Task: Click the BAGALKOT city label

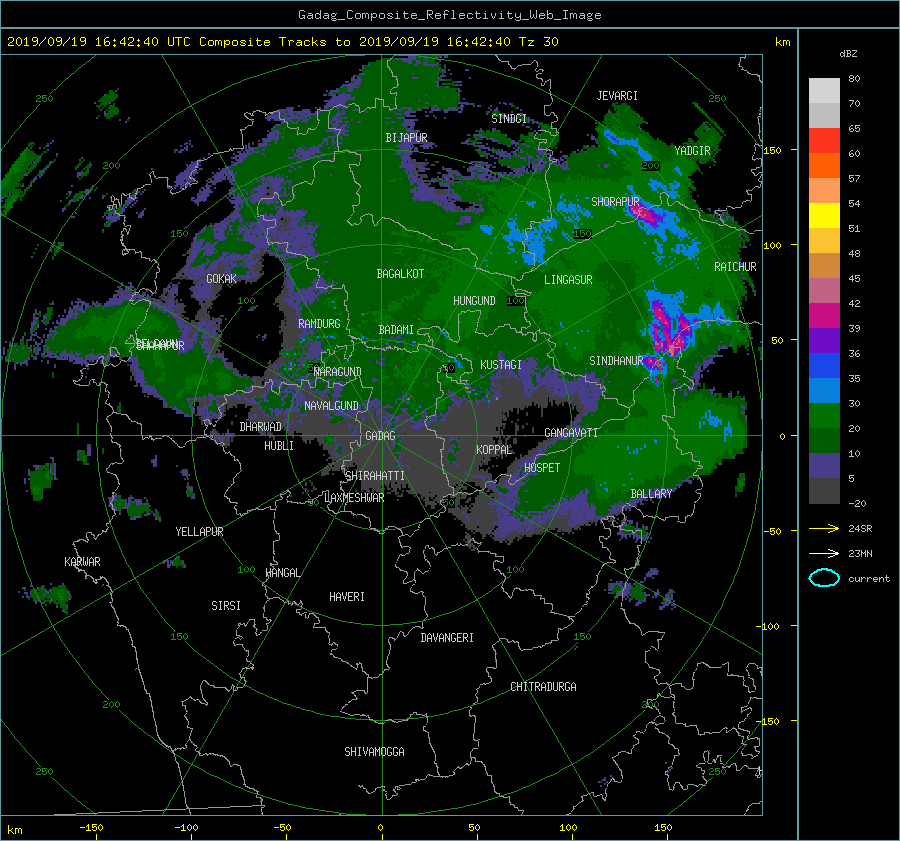Action: click(x=400, y=274)
